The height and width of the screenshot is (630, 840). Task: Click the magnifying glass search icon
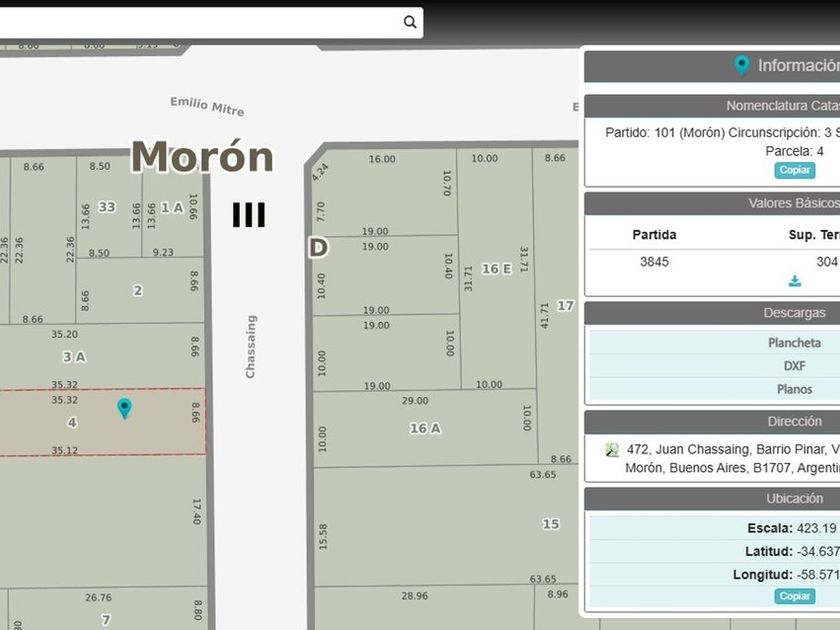[410, 22]
